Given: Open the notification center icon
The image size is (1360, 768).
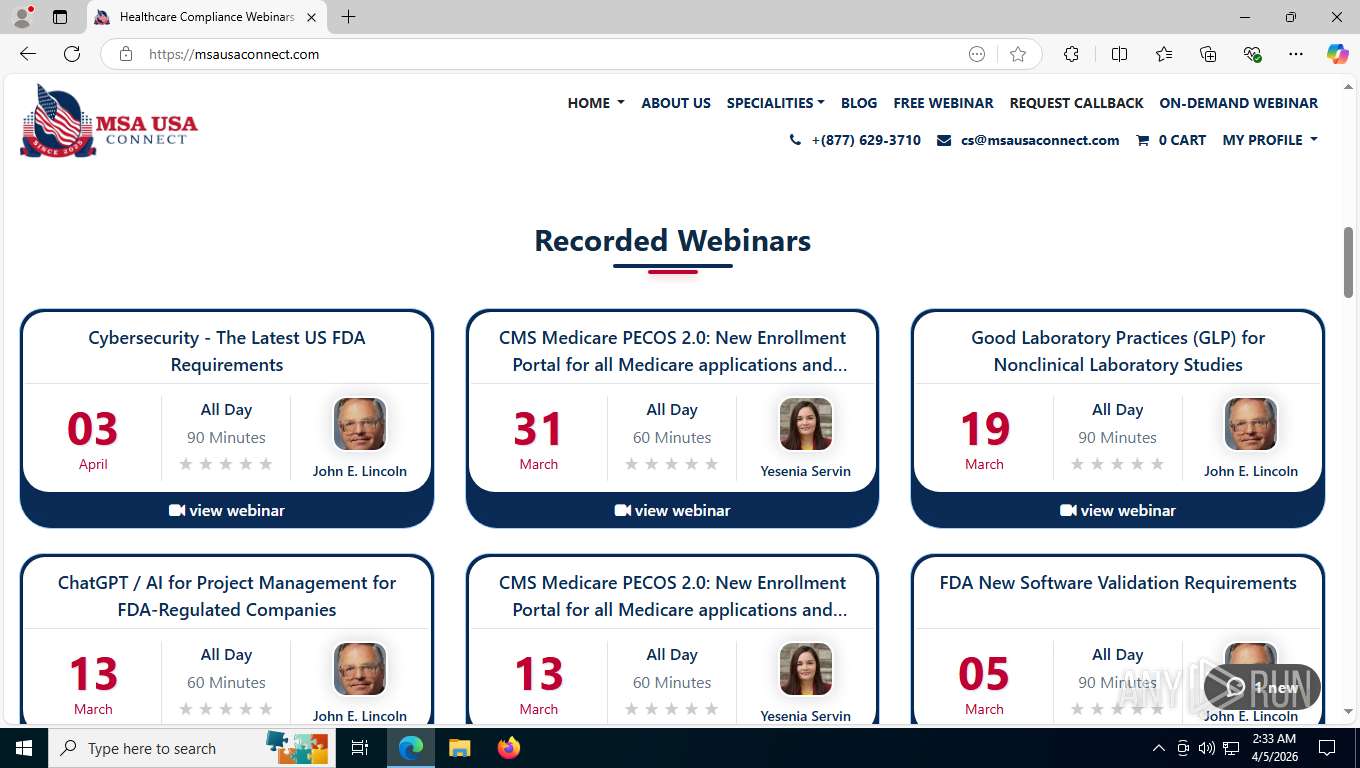Looking at the screenshot, I should pyautogui.click(x=1327, y=748).
